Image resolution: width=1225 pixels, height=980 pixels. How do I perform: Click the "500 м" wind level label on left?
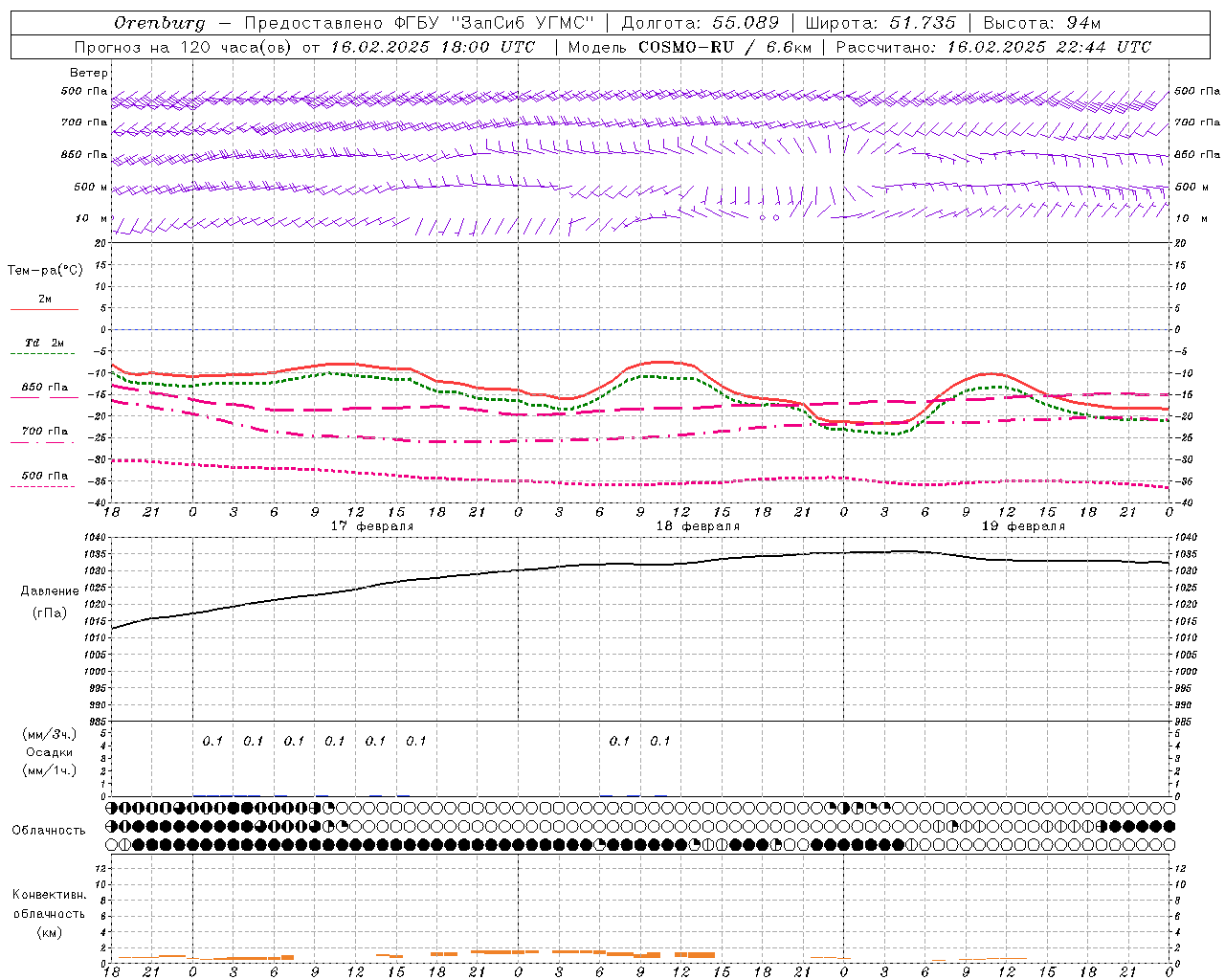(91, 187)
